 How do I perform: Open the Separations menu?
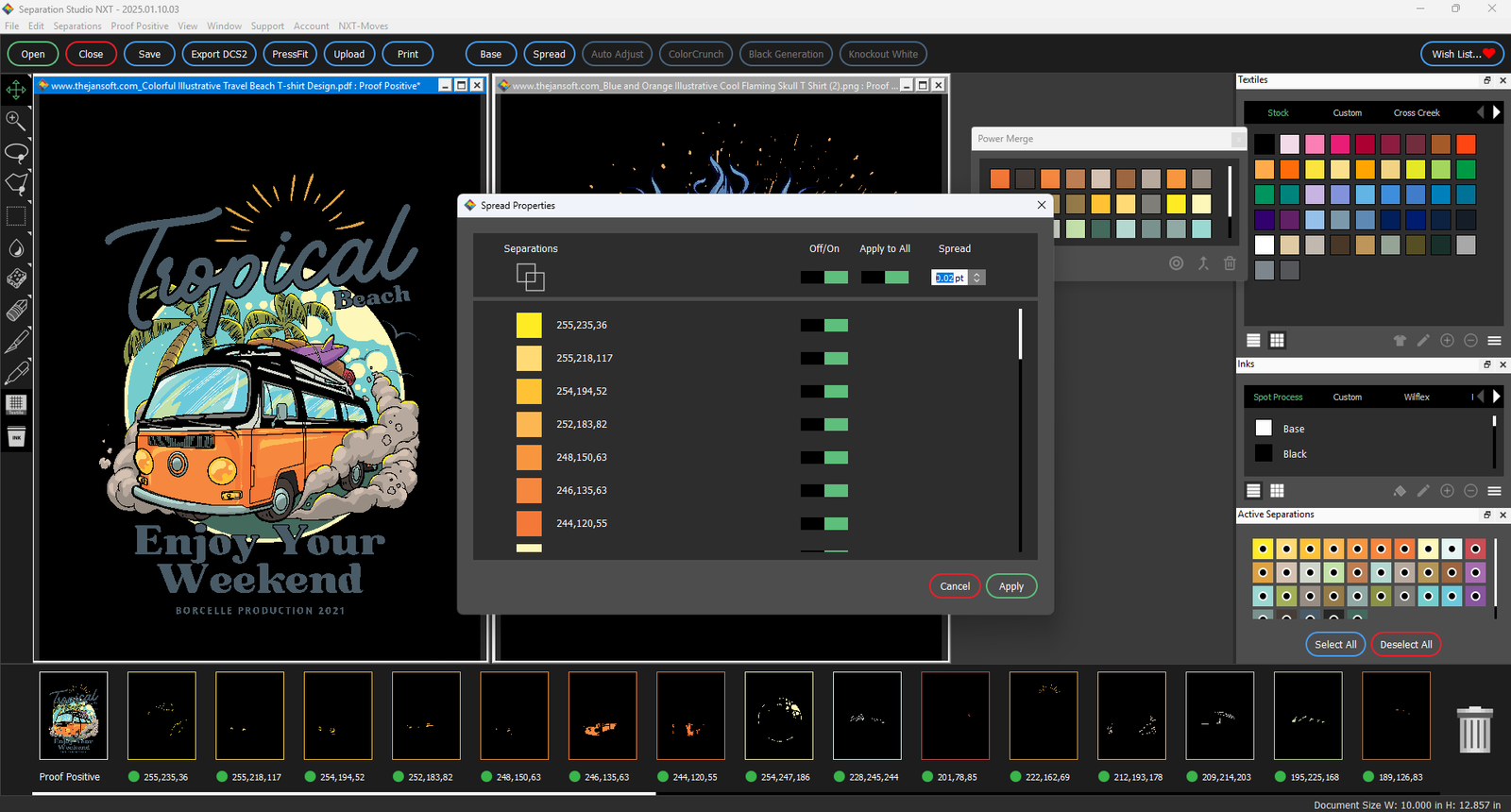pos(77,25)
